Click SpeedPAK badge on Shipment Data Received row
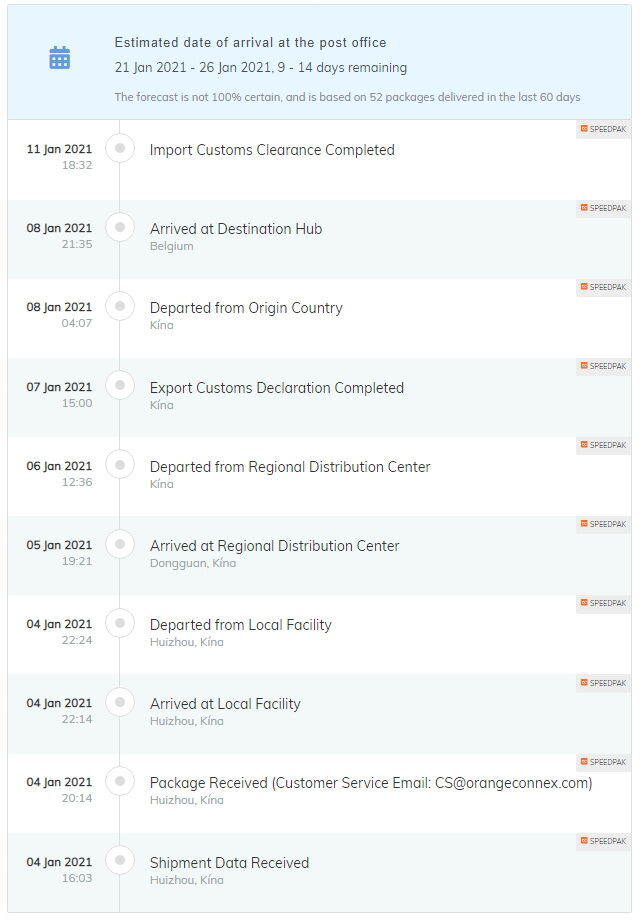 point(603,841)
